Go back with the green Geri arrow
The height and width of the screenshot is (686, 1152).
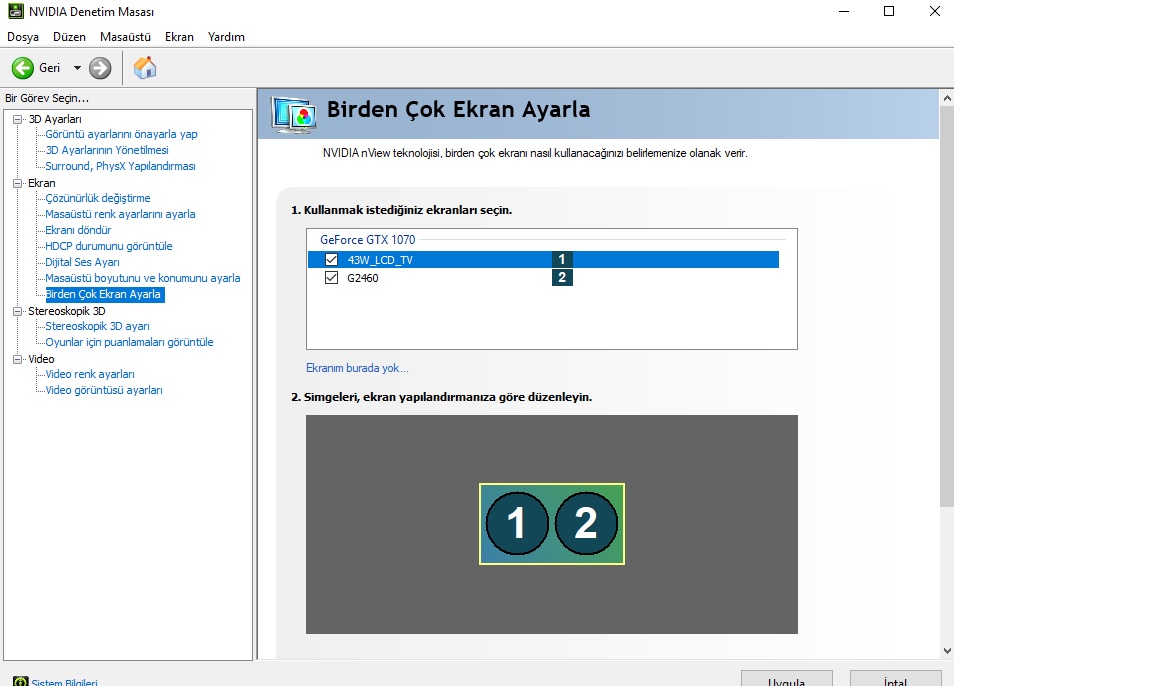tap(23, 68)
